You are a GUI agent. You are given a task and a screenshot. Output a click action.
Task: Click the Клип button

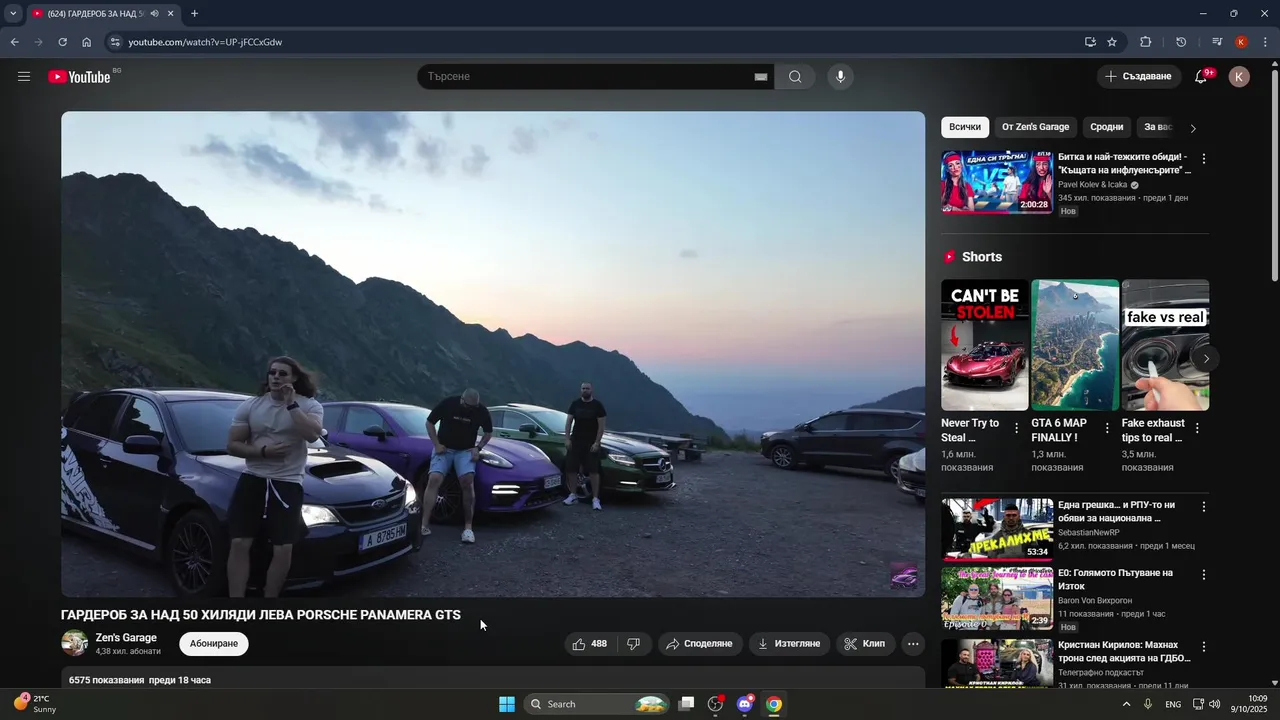point(865,644)
